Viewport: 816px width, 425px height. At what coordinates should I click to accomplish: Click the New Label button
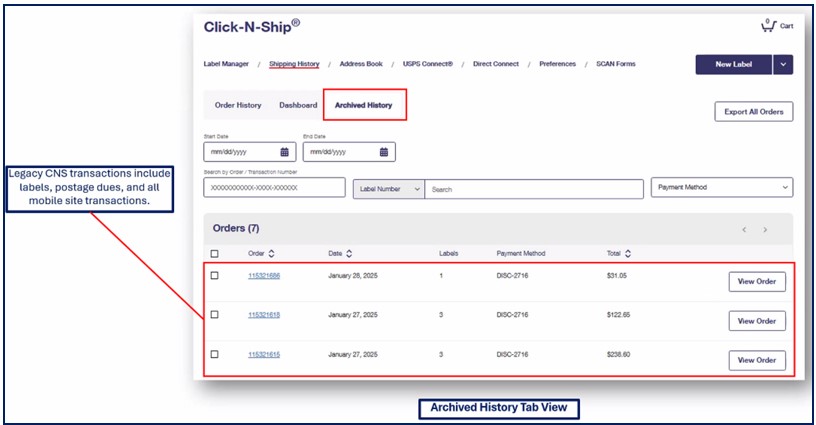click(x=733, y=65)
